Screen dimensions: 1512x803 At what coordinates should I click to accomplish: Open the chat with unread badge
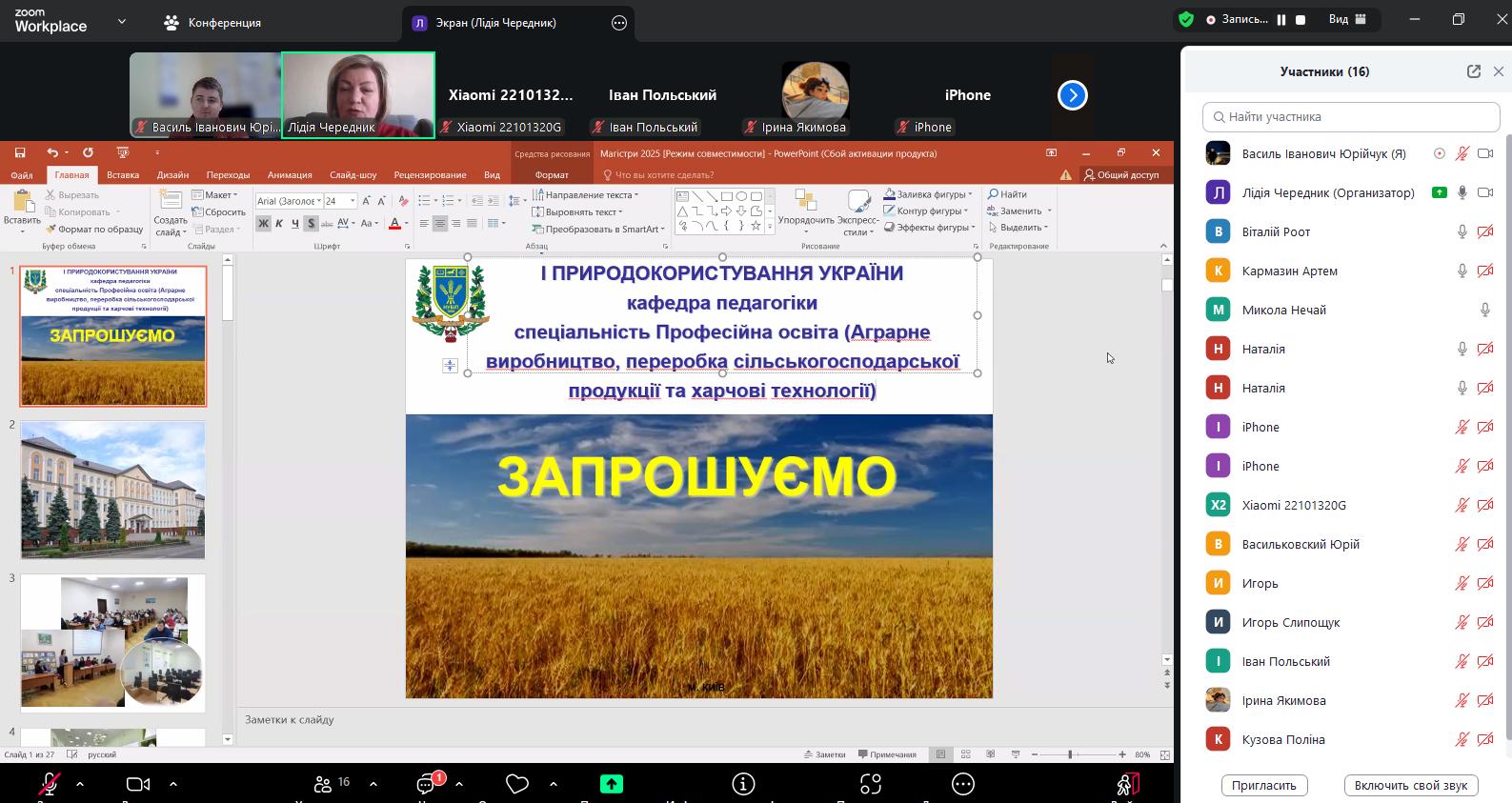[427, 784]
